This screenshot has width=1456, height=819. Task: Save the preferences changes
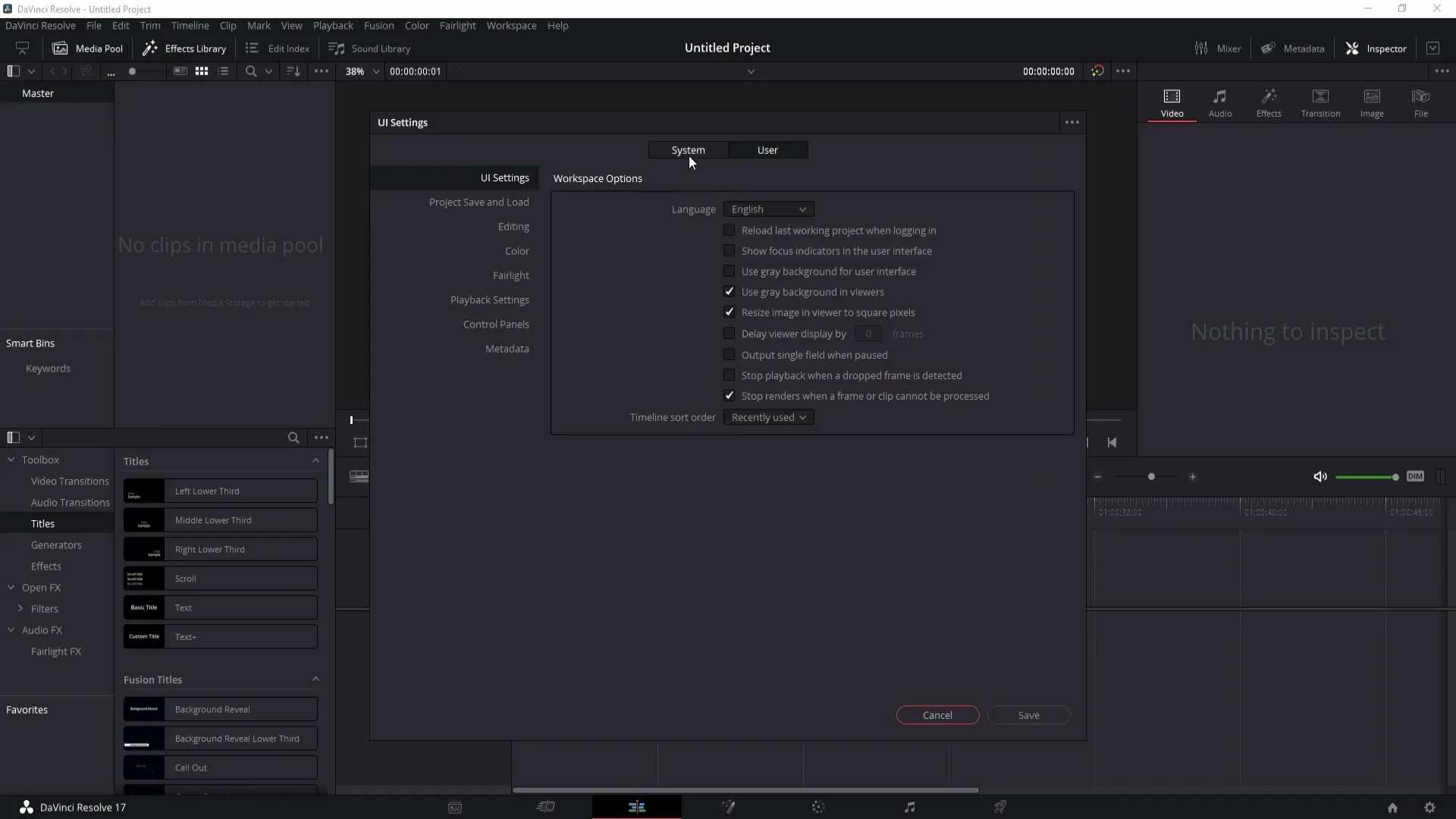point(1028,715)
